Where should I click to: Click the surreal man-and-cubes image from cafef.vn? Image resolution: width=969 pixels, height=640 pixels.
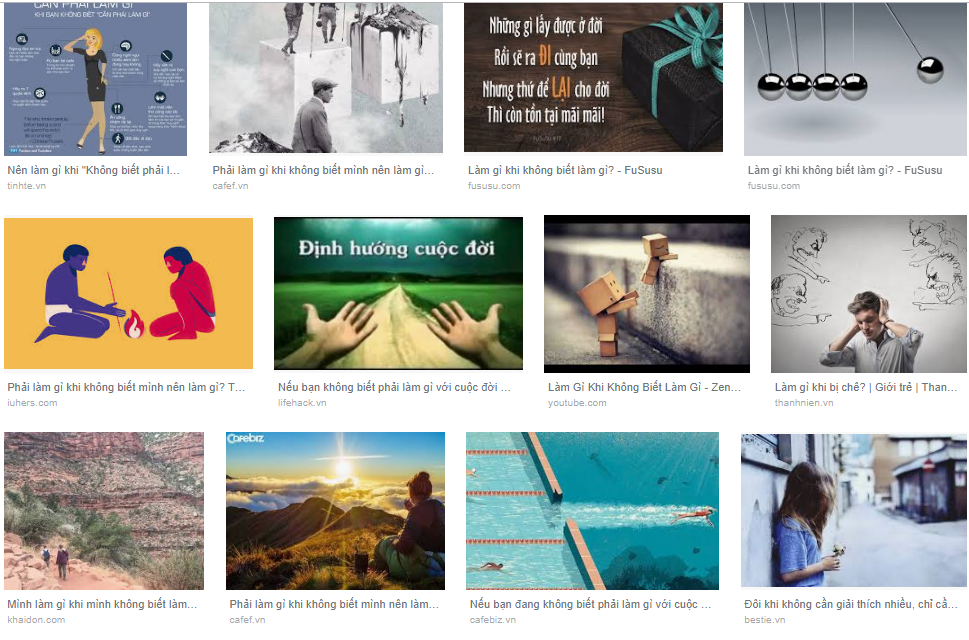(x=326, y=78)
